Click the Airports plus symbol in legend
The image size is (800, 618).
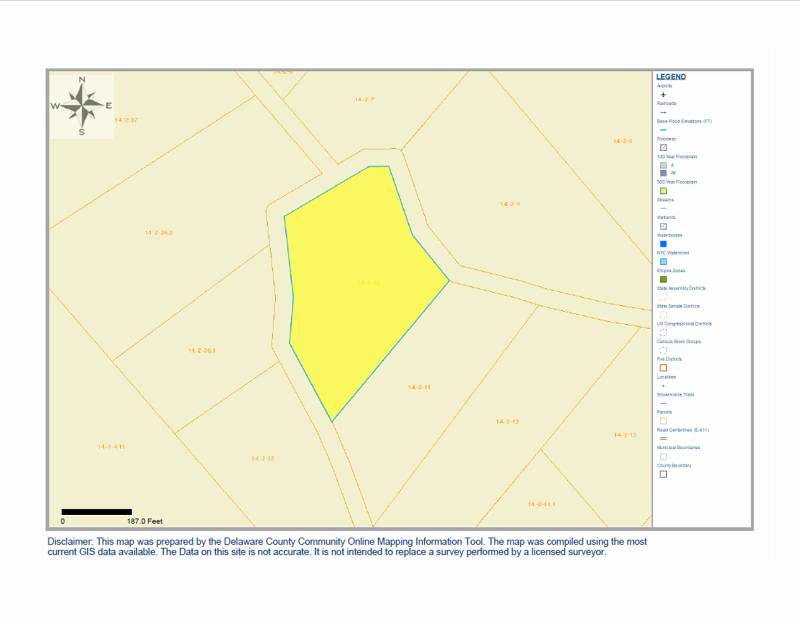tap(663, 94)
